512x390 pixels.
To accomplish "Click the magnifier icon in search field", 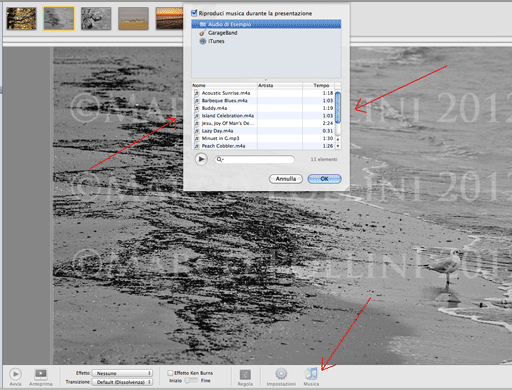I will click(x=219, y=159).
